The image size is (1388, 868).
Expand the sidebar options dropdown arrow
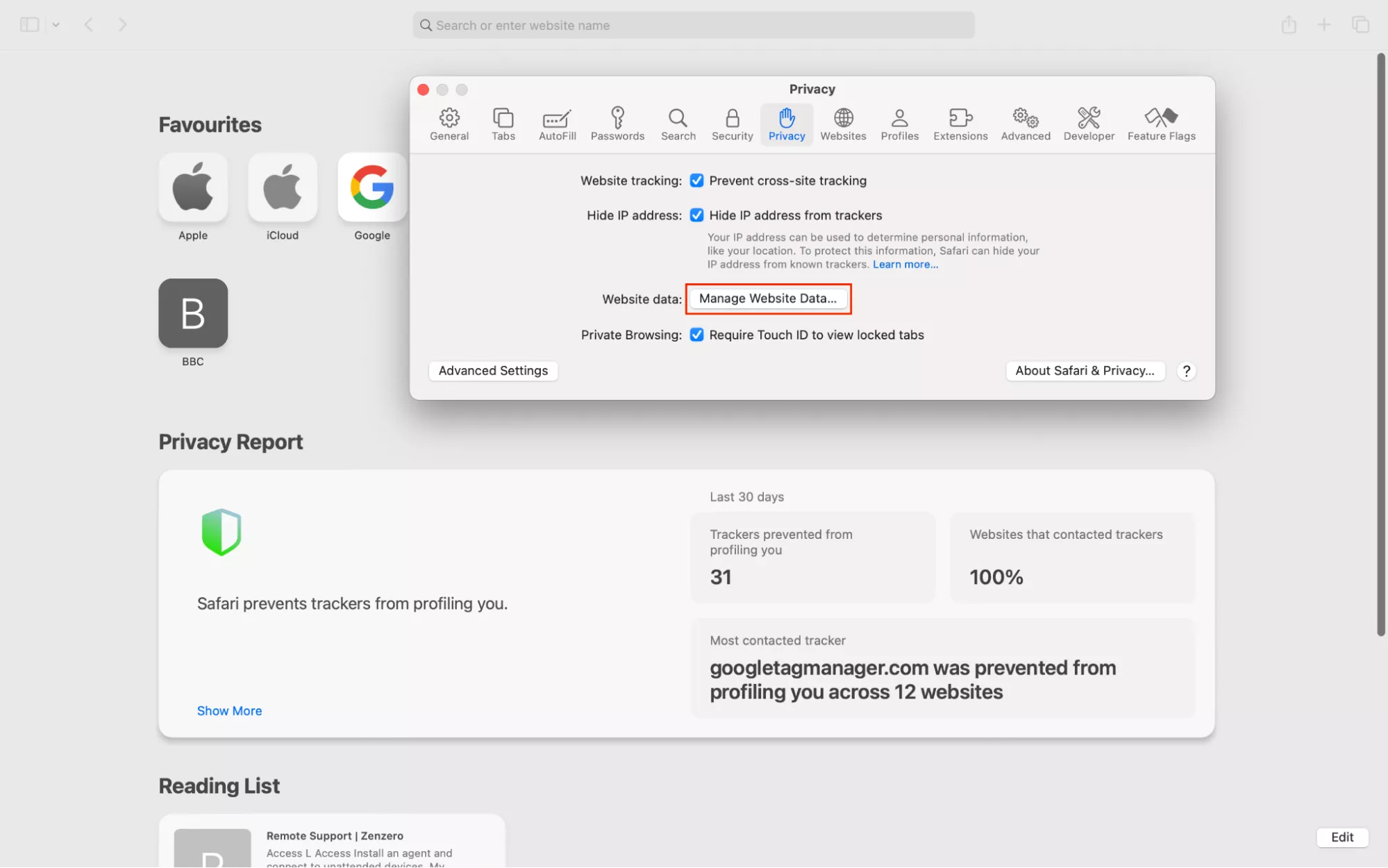pyautogui.click(x=56, y=25)
